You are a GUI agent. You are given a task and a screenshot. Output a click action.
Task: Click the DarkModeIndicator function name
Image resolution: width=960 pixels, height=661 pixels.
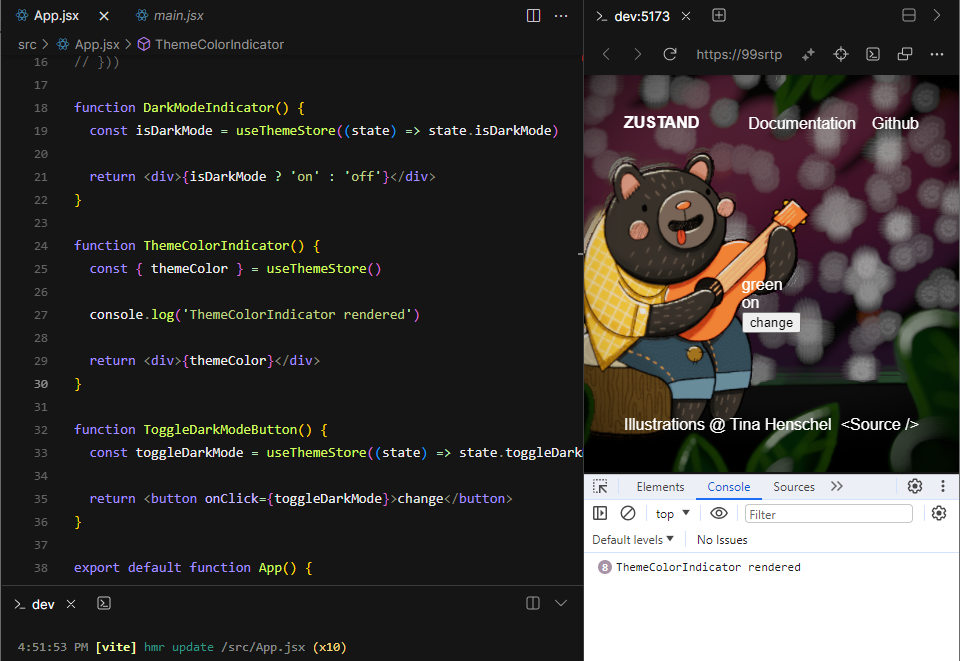click(x=208, y=108)
